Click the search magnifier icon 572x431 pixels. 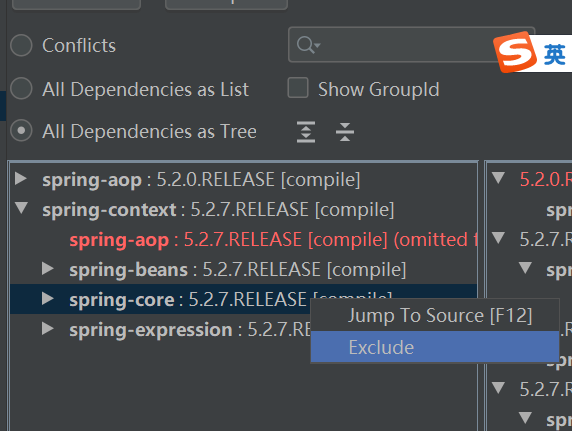coord(308,45)
